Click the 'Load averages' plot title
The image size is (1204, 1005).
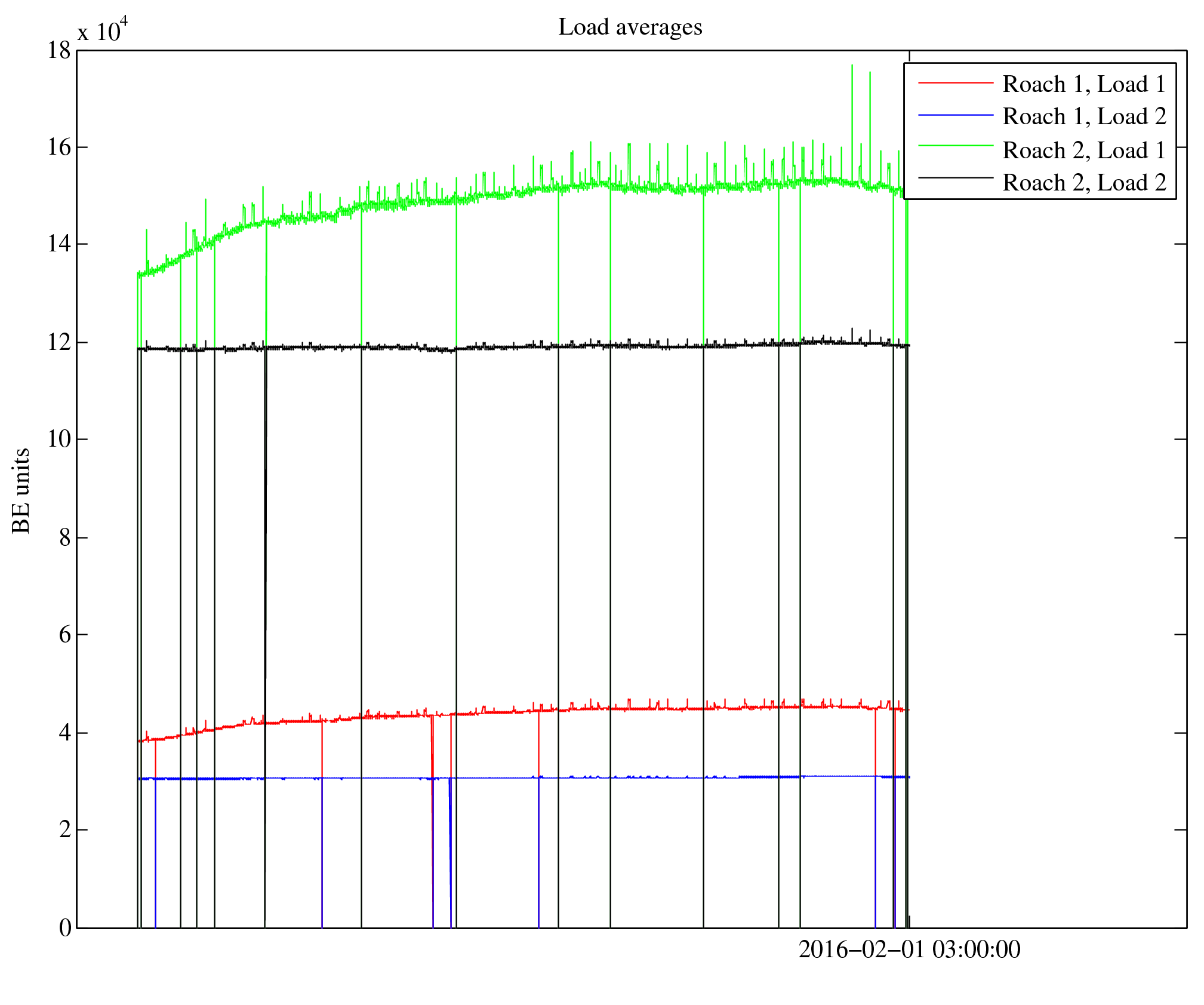(x=630, y=27)
